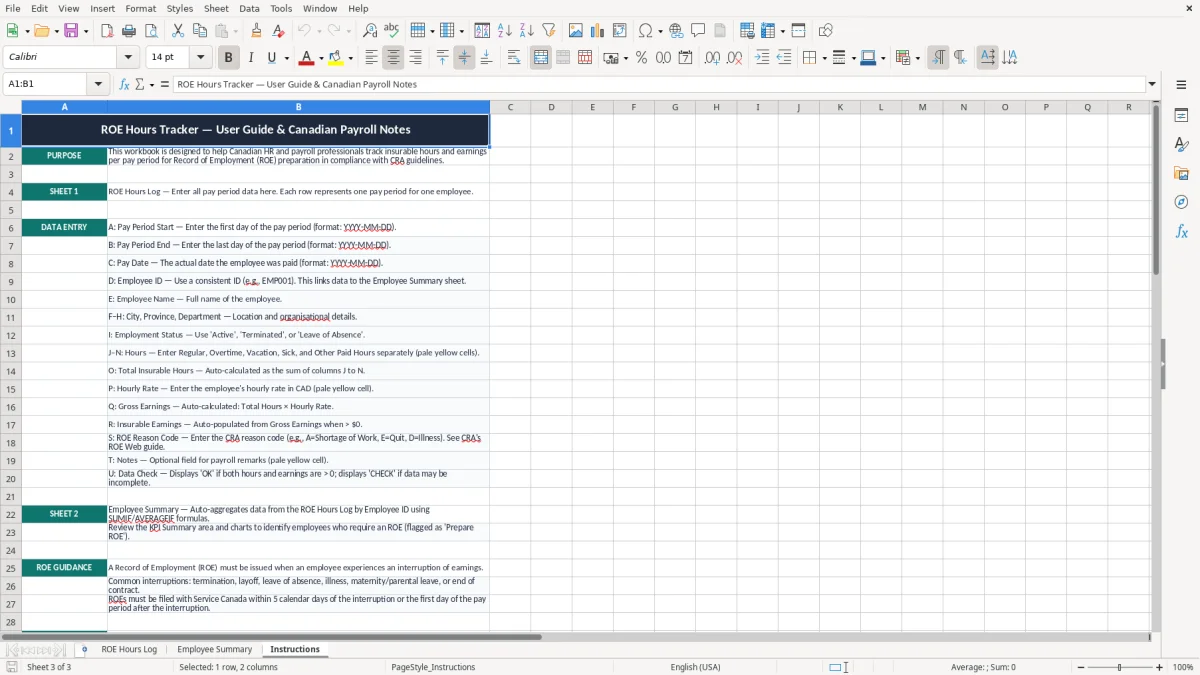Toggle Align Right

[416, 58]
